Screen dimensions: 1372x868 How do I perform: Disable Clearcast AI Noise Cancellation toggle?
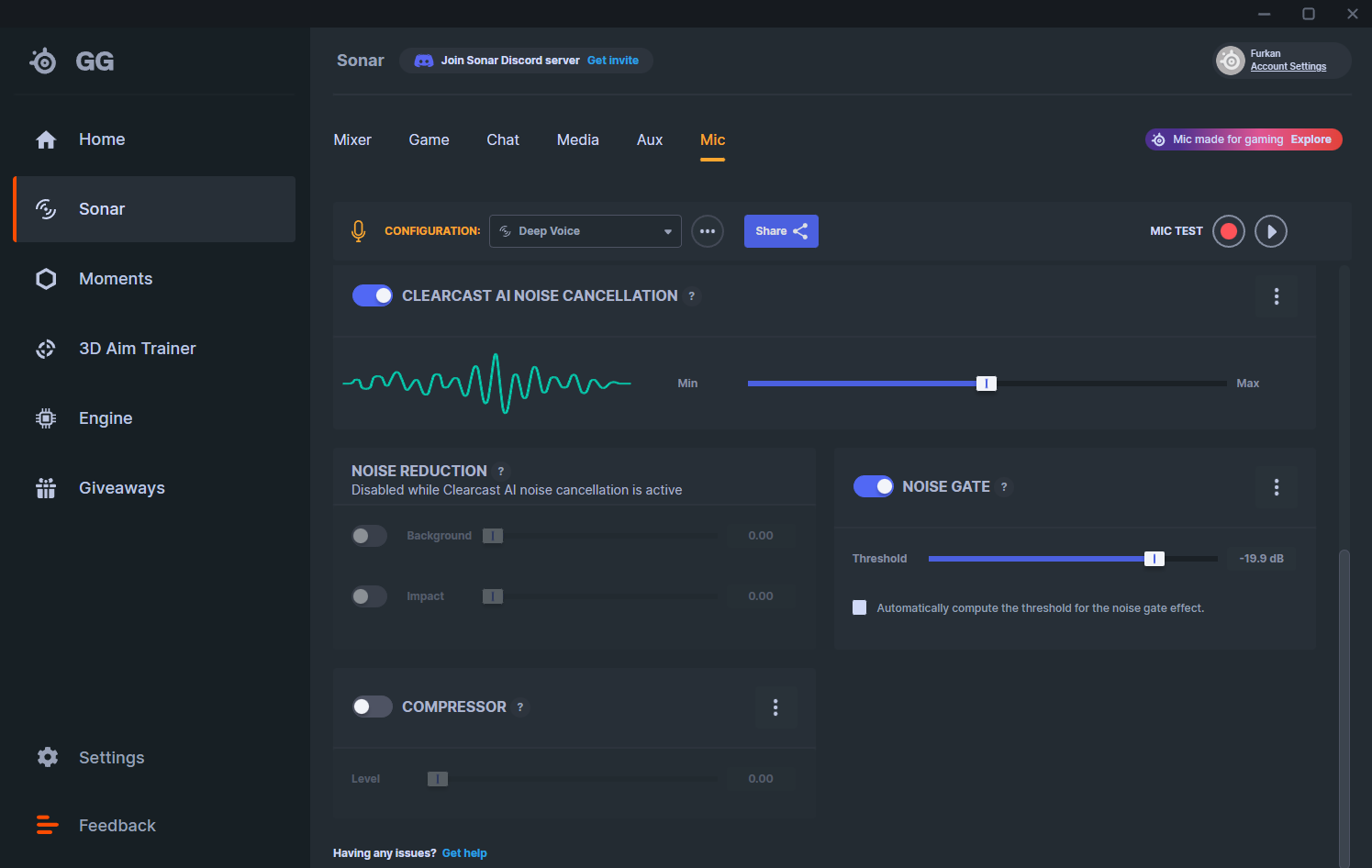(373, 295)
